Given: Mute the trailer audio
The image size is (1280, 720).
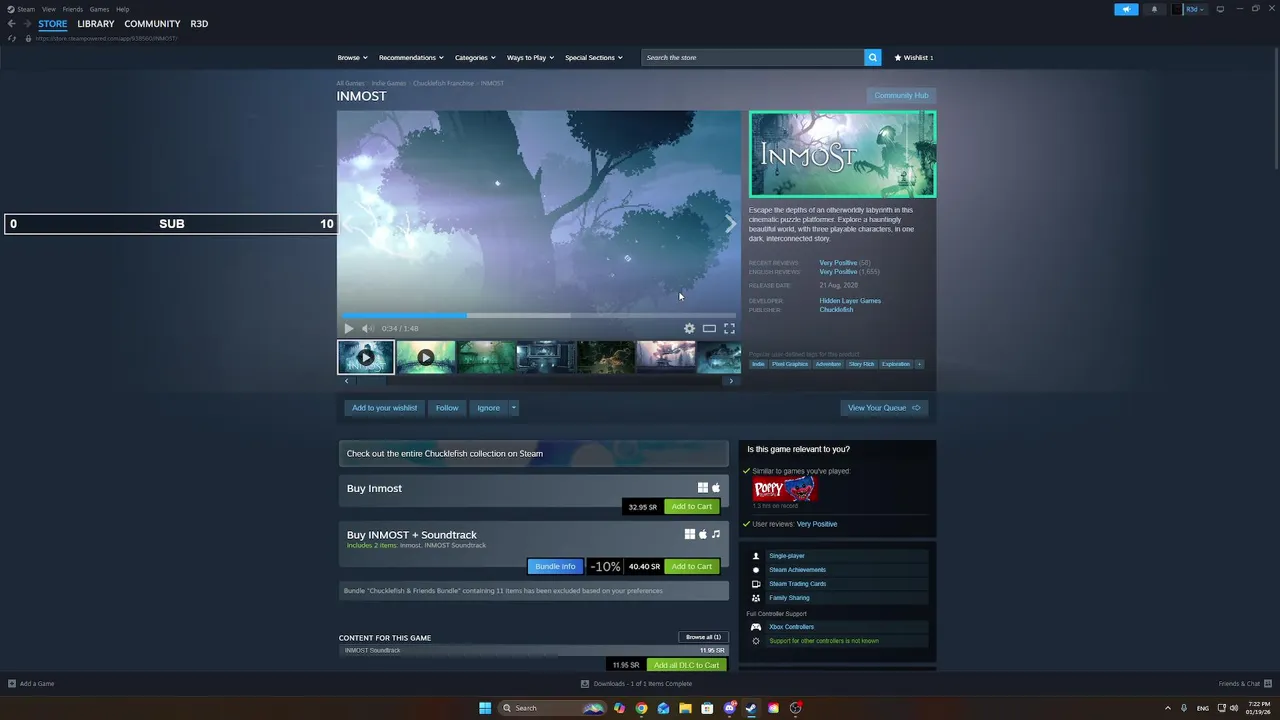Looking at the screenshot, I should 367,328.
